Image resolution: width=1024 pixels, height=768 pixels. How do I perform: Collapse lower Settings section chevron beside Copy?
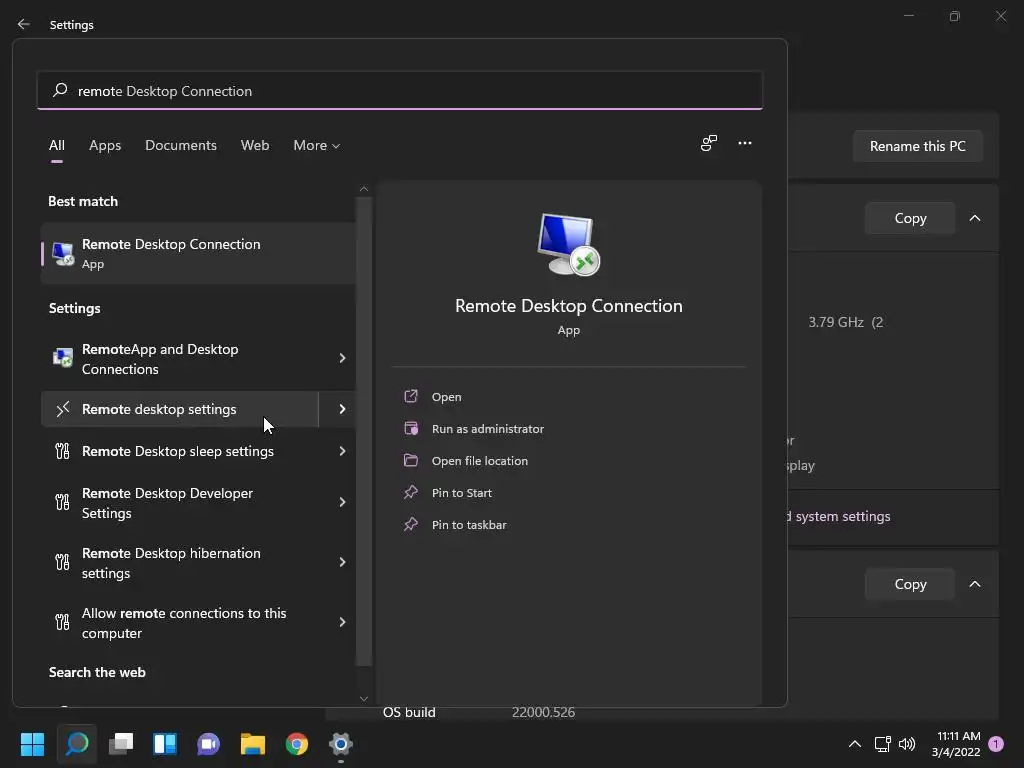click(x=974, y=584)
